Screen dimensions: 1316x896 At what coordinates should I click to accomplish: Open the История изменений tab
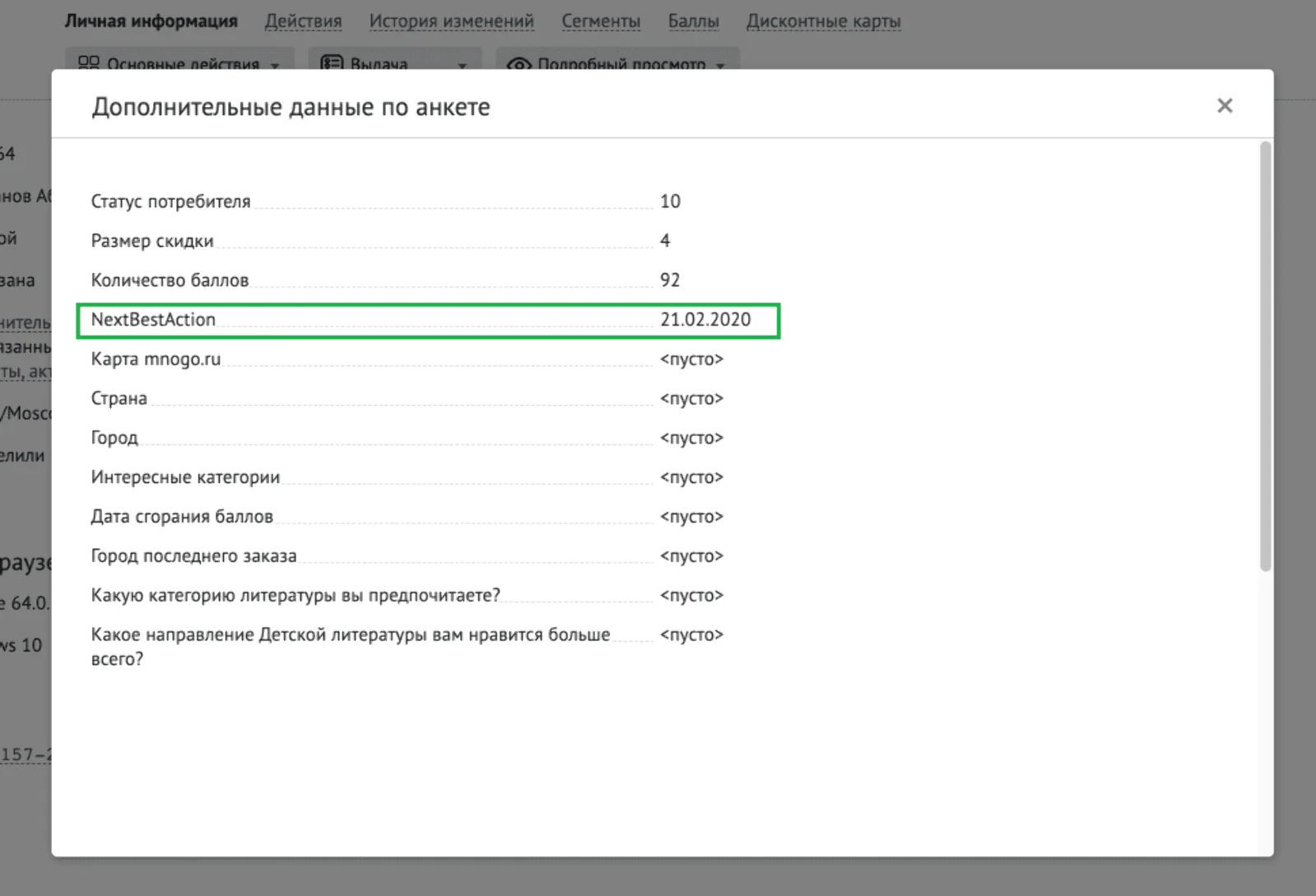click(x=451, y=21)
